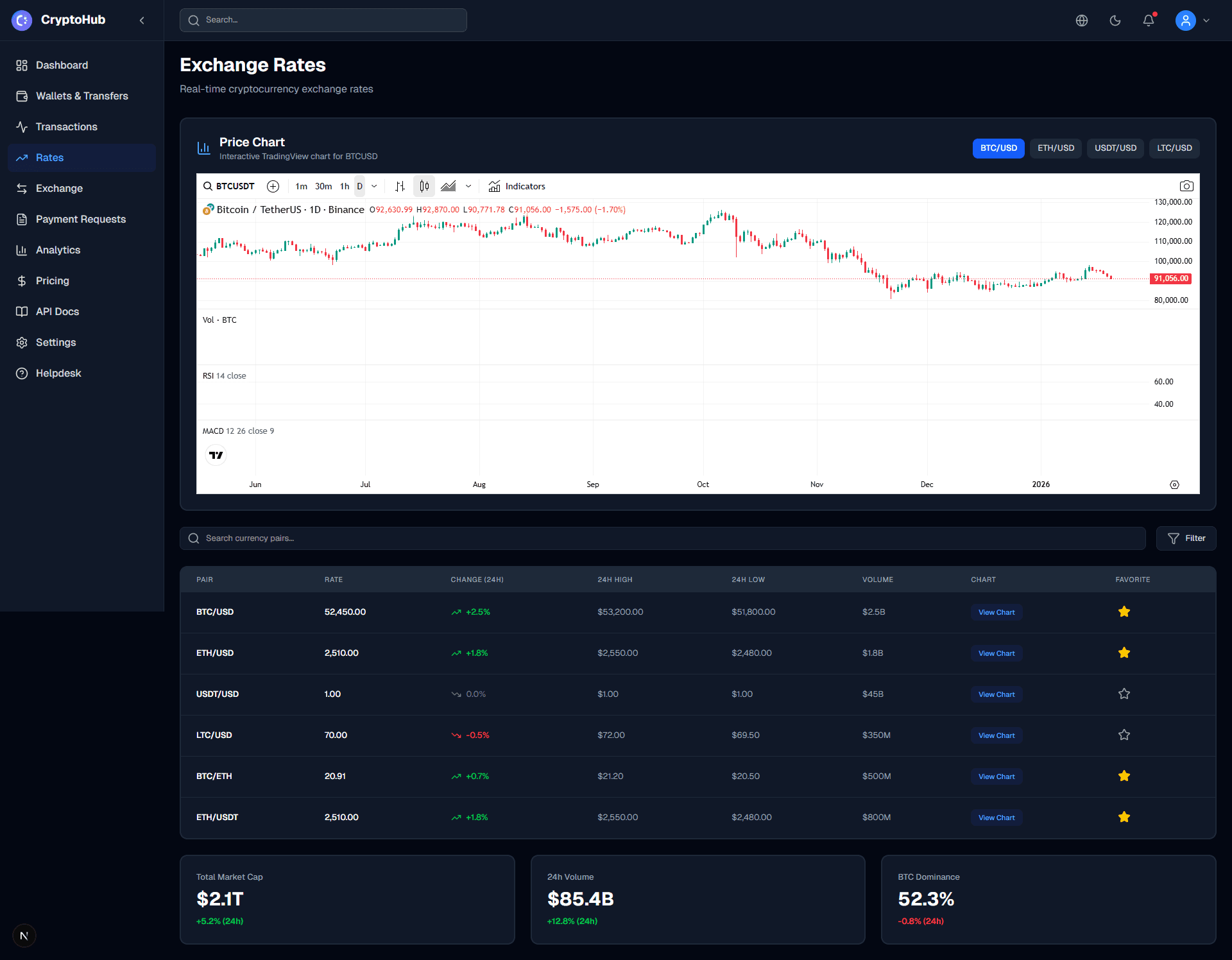Open Wallets & Transfers in sidebar
Viewport: 1232px width, 960px height.
click(x=81, y=96)
